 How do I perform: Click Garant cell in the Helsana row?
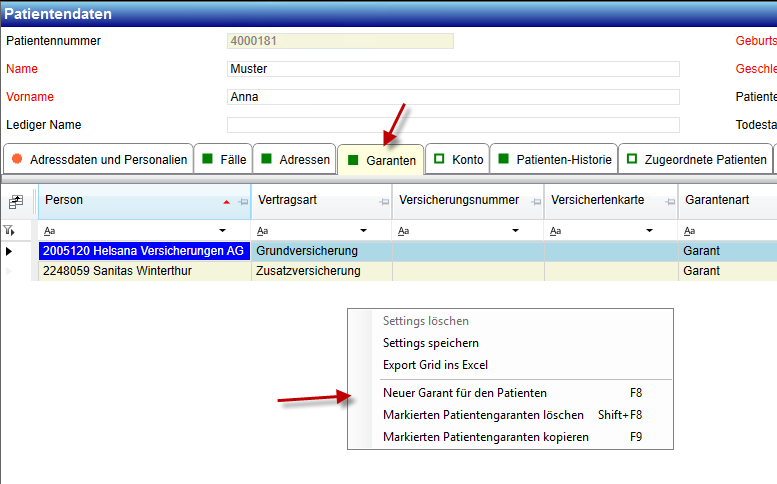tap(727, 251)
